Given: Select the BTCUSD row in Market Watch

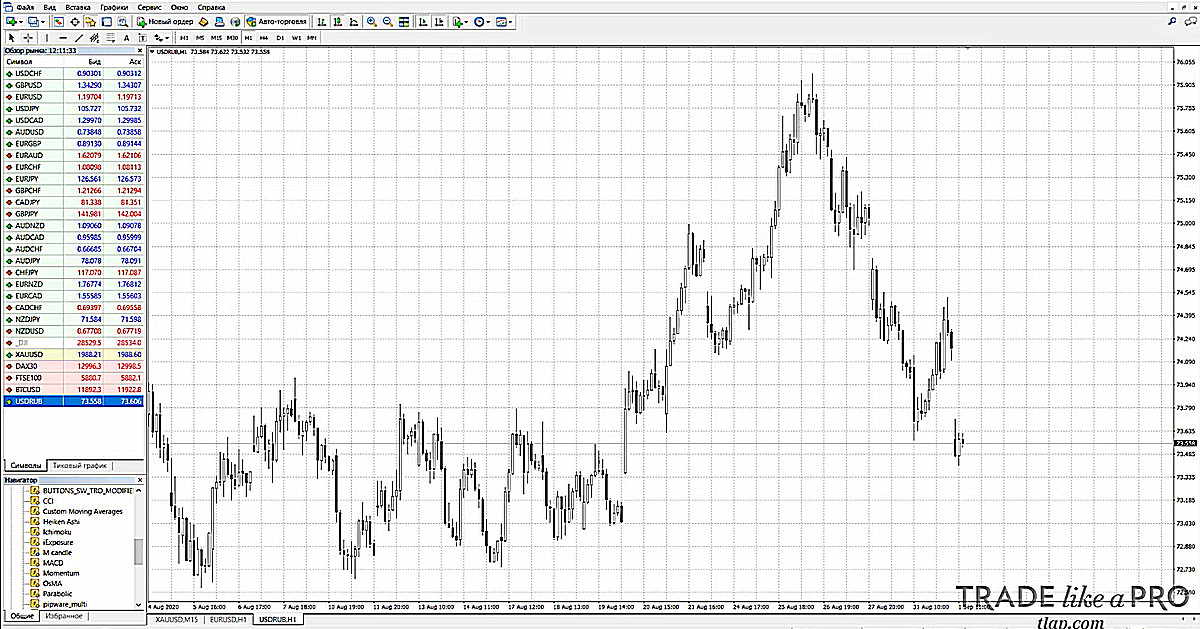Looking at the screenshot, I should coord(73,389).
